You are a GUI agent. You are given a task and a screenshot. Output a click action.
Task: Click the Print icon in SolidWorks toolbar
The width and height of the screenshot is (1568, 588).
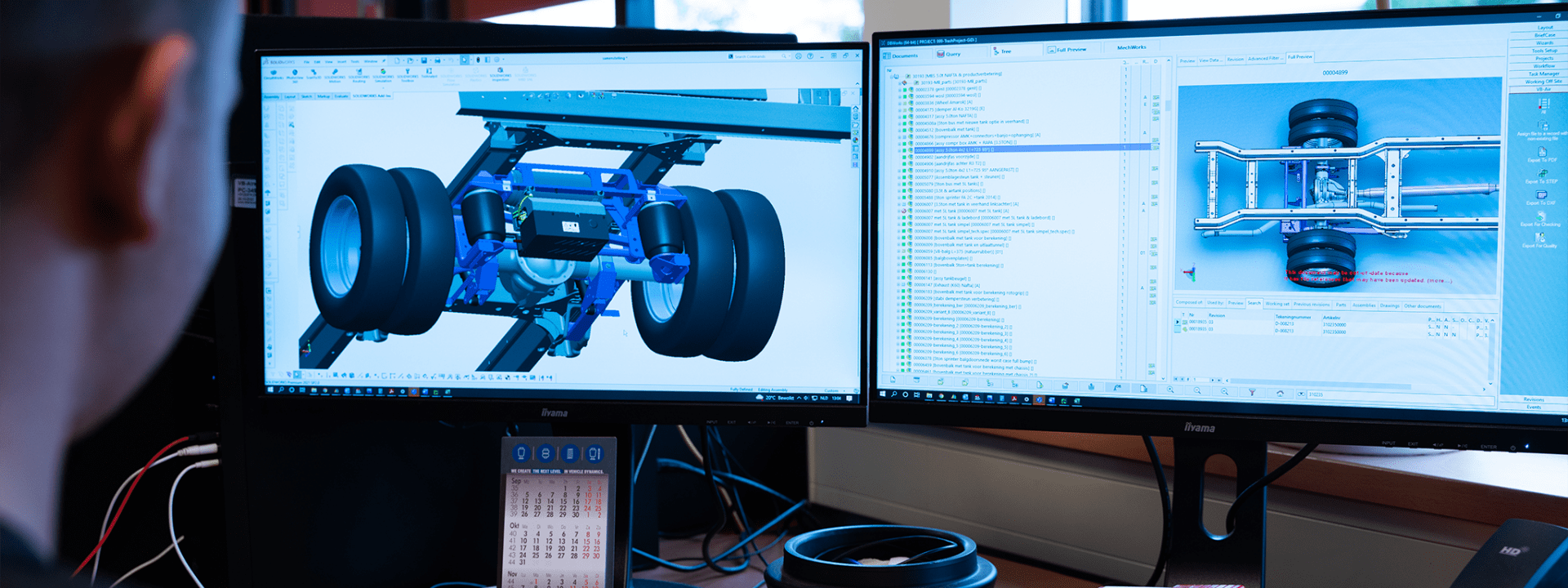point(438,60)
